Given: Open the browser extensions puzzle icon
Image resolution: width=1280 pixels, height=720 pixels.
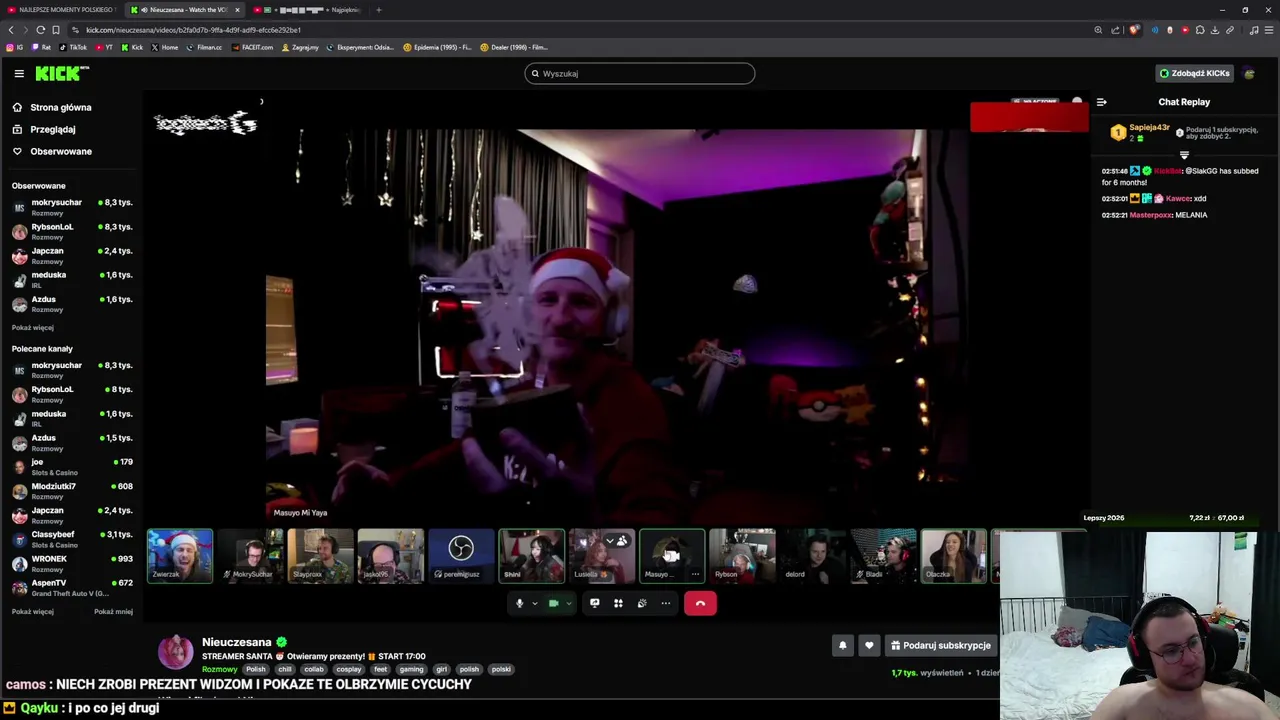Looking at the screenshot, I should [1200, 30].
